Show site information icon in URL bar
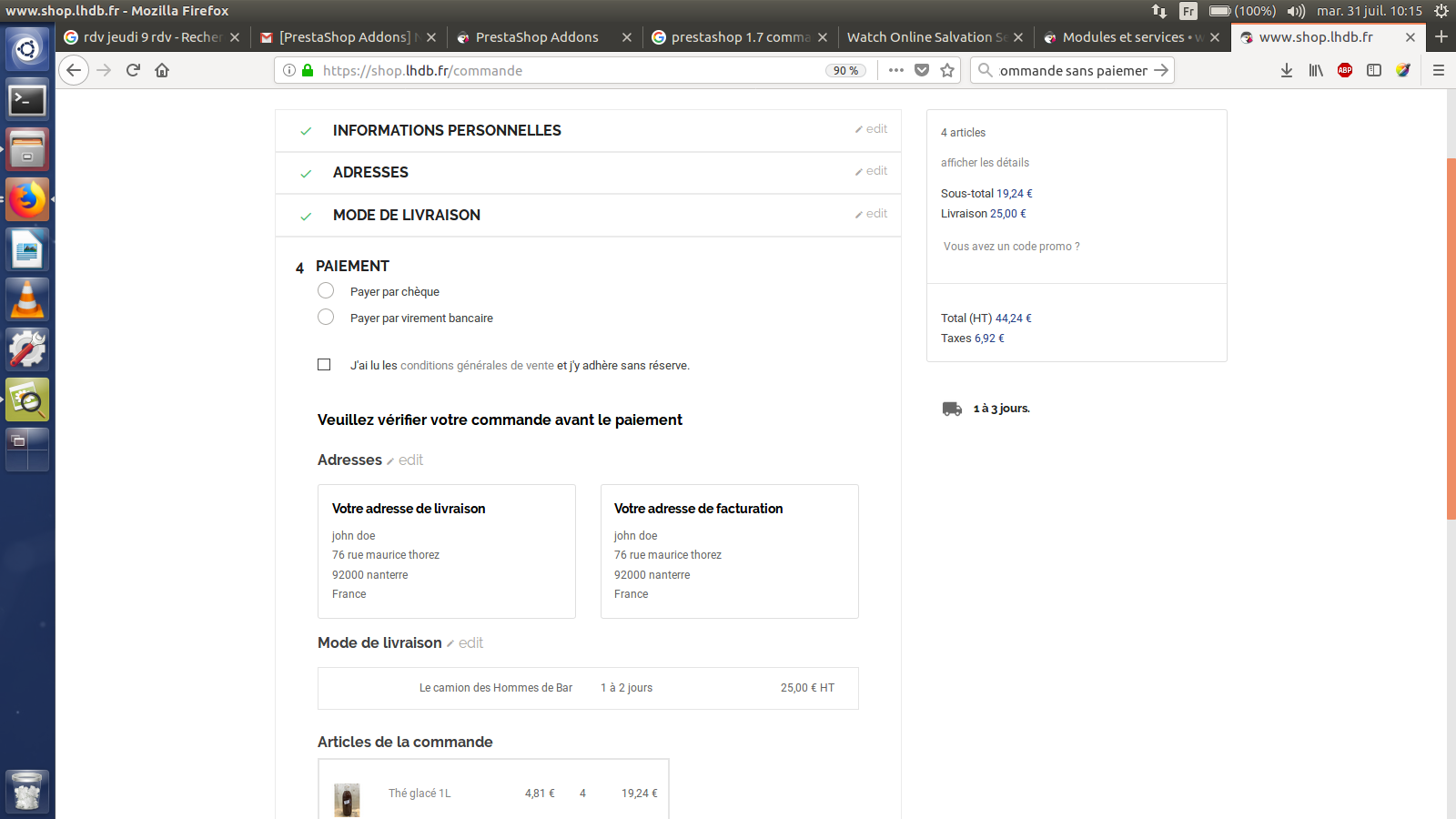The image size is (1456, 819). coord(289,70)
